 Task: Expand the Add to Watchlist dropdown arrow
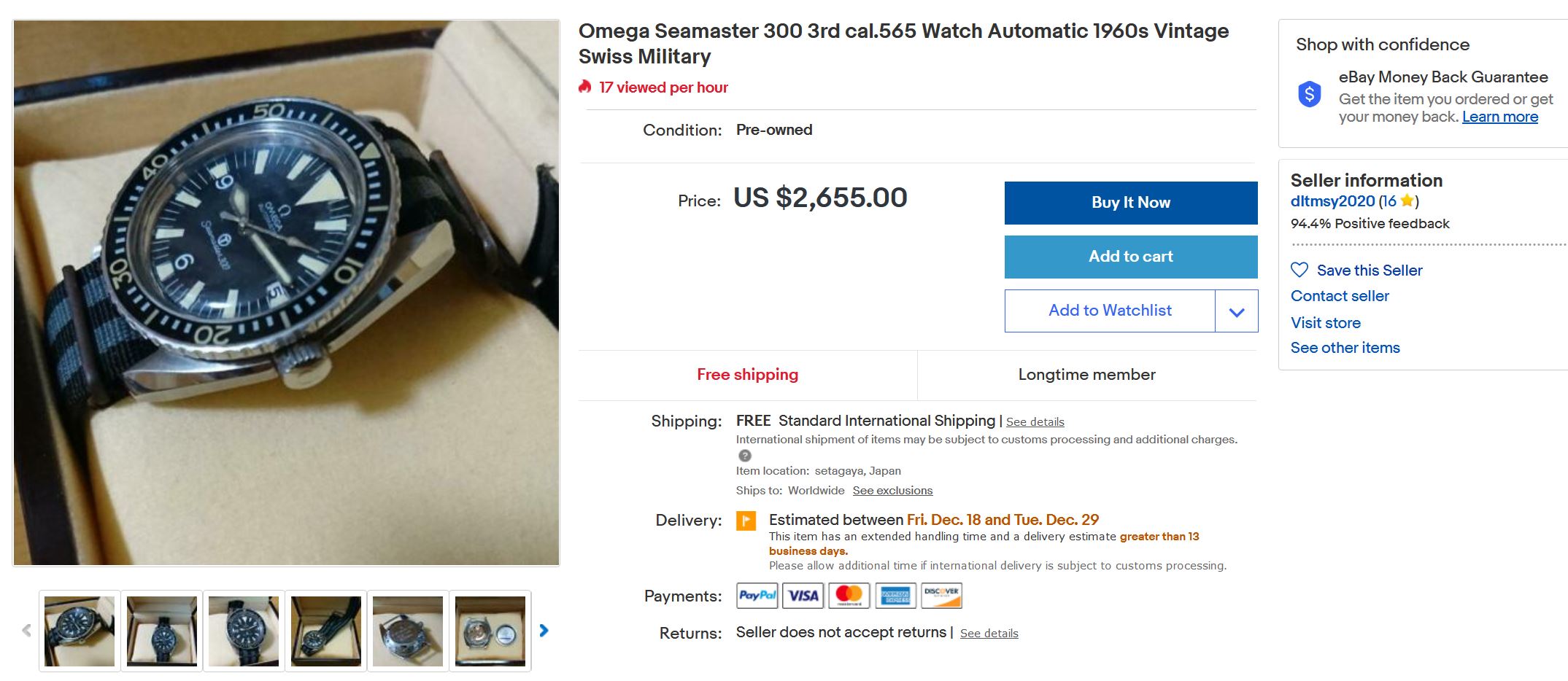(1236, 312)
